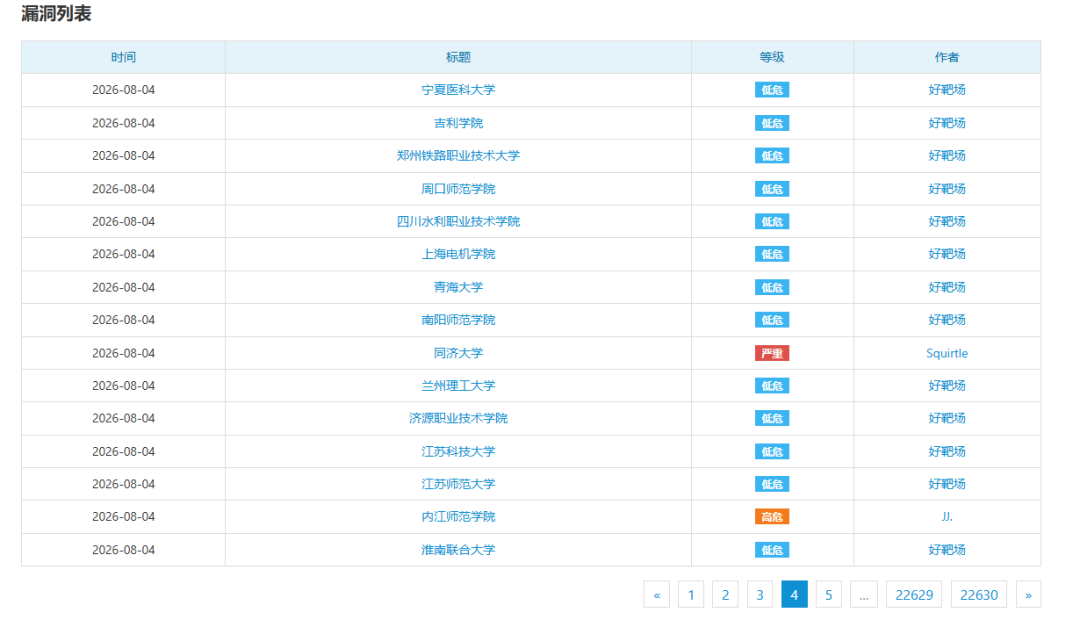Click the 低危 badge for 宁夏医科大学
The width and height of the screenshot is (1080, 620).
pyautogui.click(x=772, y=90)
